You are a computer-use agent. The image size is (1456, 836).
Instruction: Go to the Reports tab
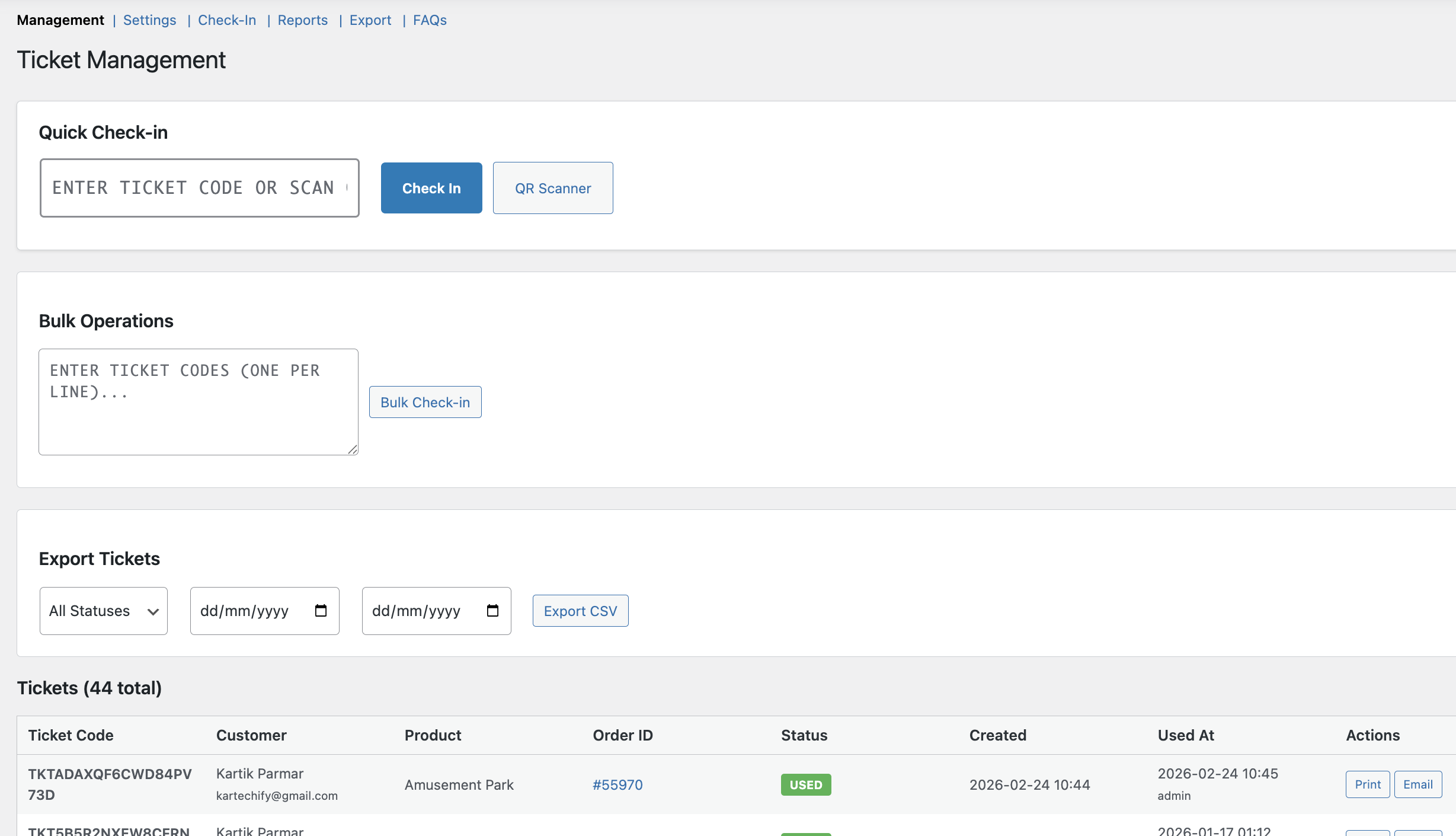coord(302,20)
